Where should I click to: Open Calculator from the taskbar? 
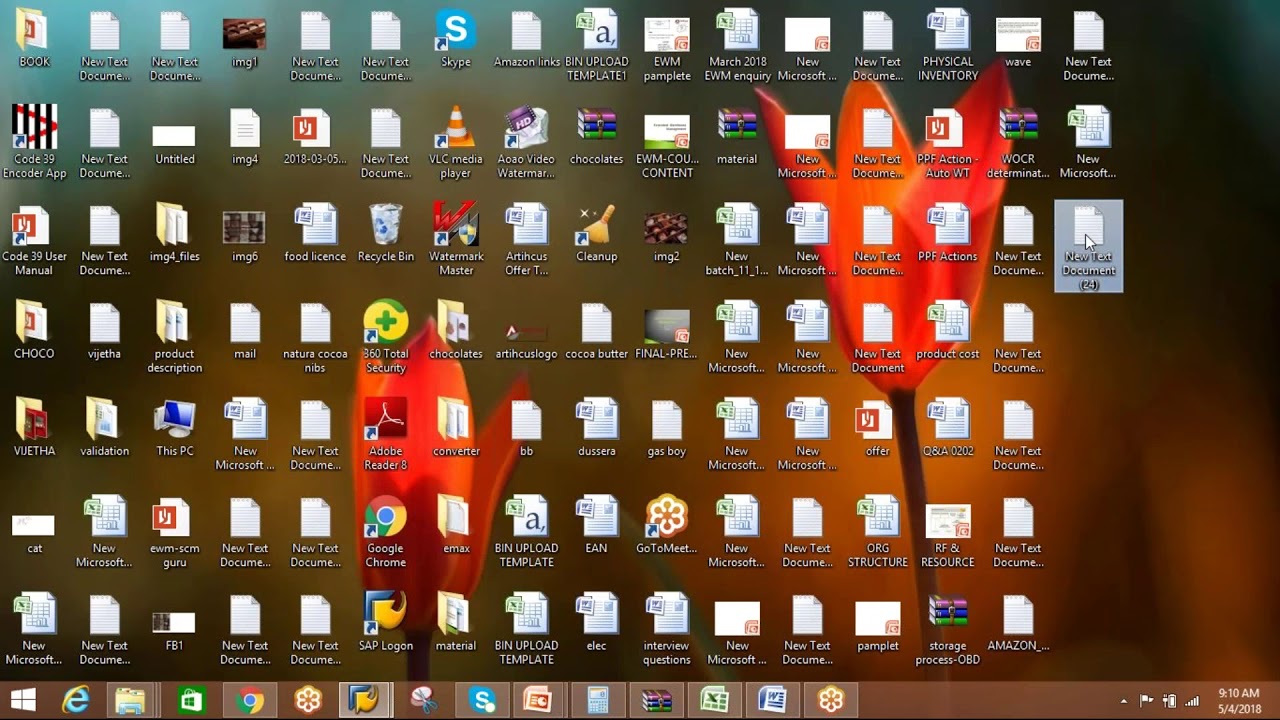(x=598, y=700)
